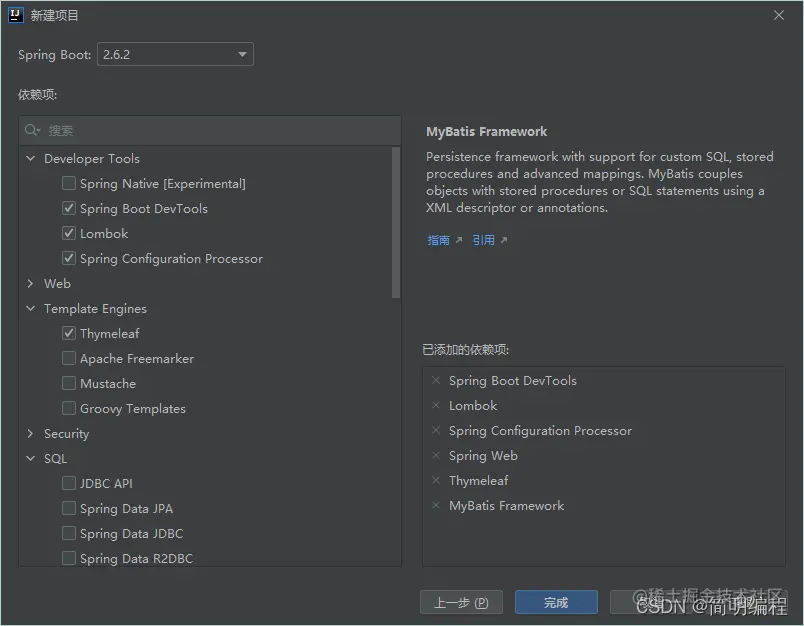Image resolution: width=804 pixels, height=626 pixels.
Task: Remove Spring Web from added dependencies
Action: 436,455
